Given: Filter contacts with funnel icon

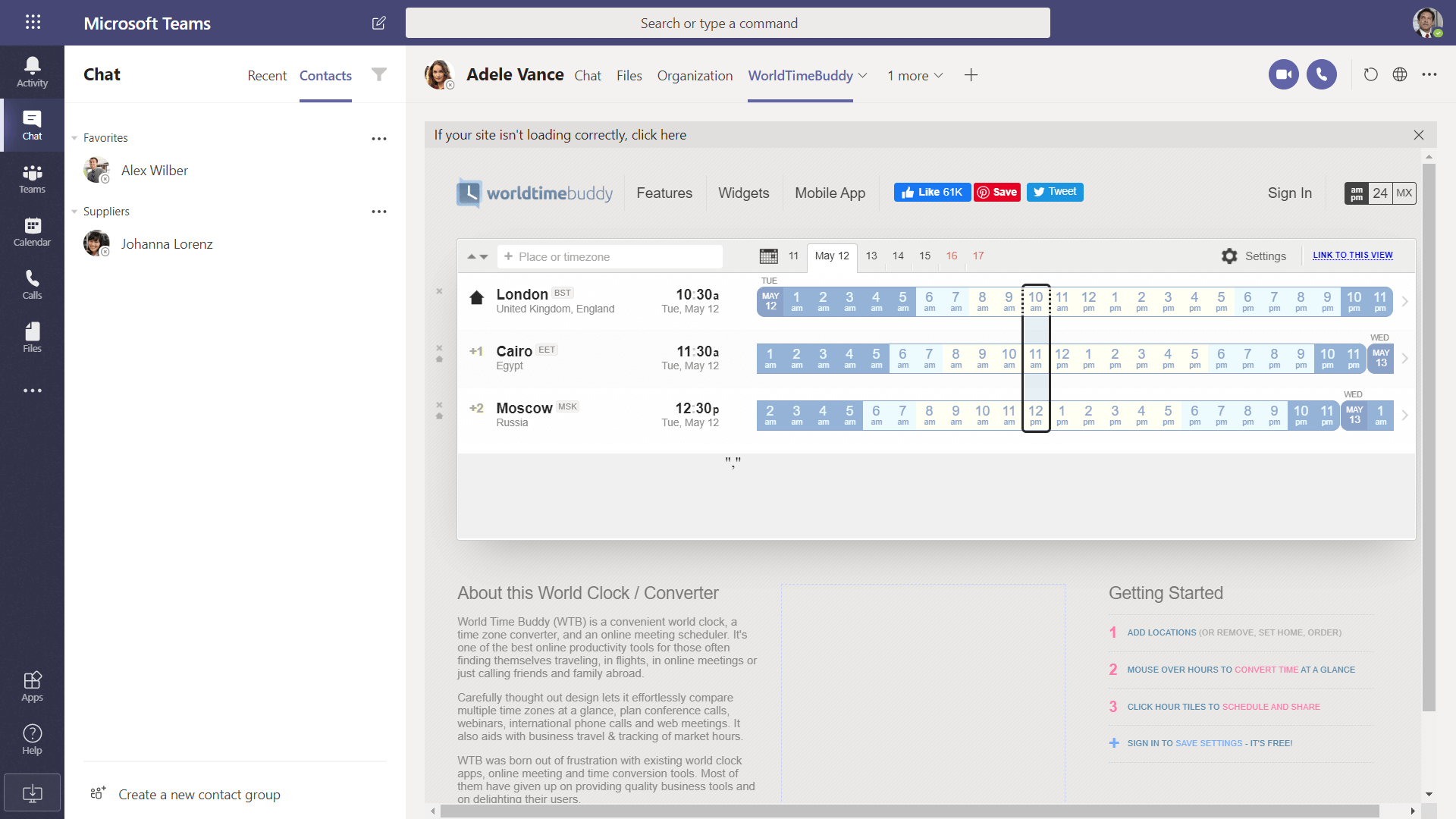Looking at the screenshot, I should click(379, 74).
